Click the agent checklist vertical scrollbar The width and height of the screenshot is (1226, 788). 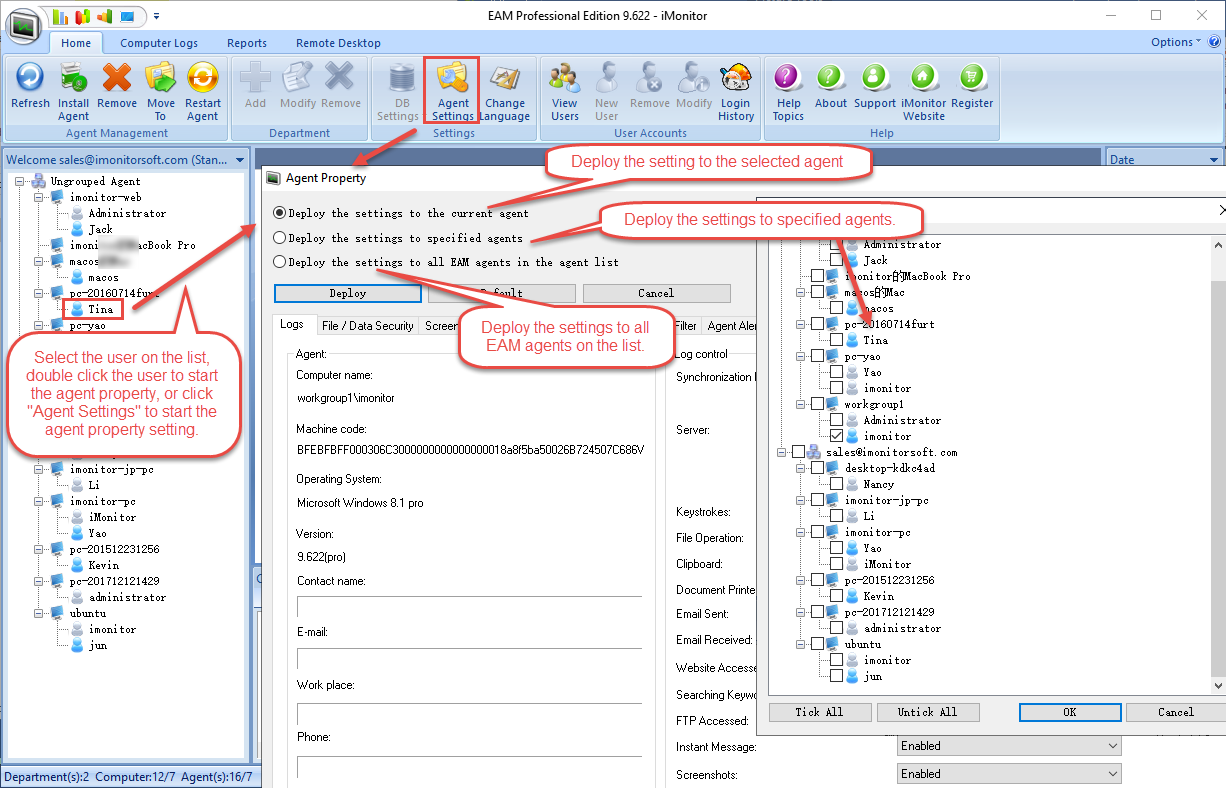click(1217, 464)
